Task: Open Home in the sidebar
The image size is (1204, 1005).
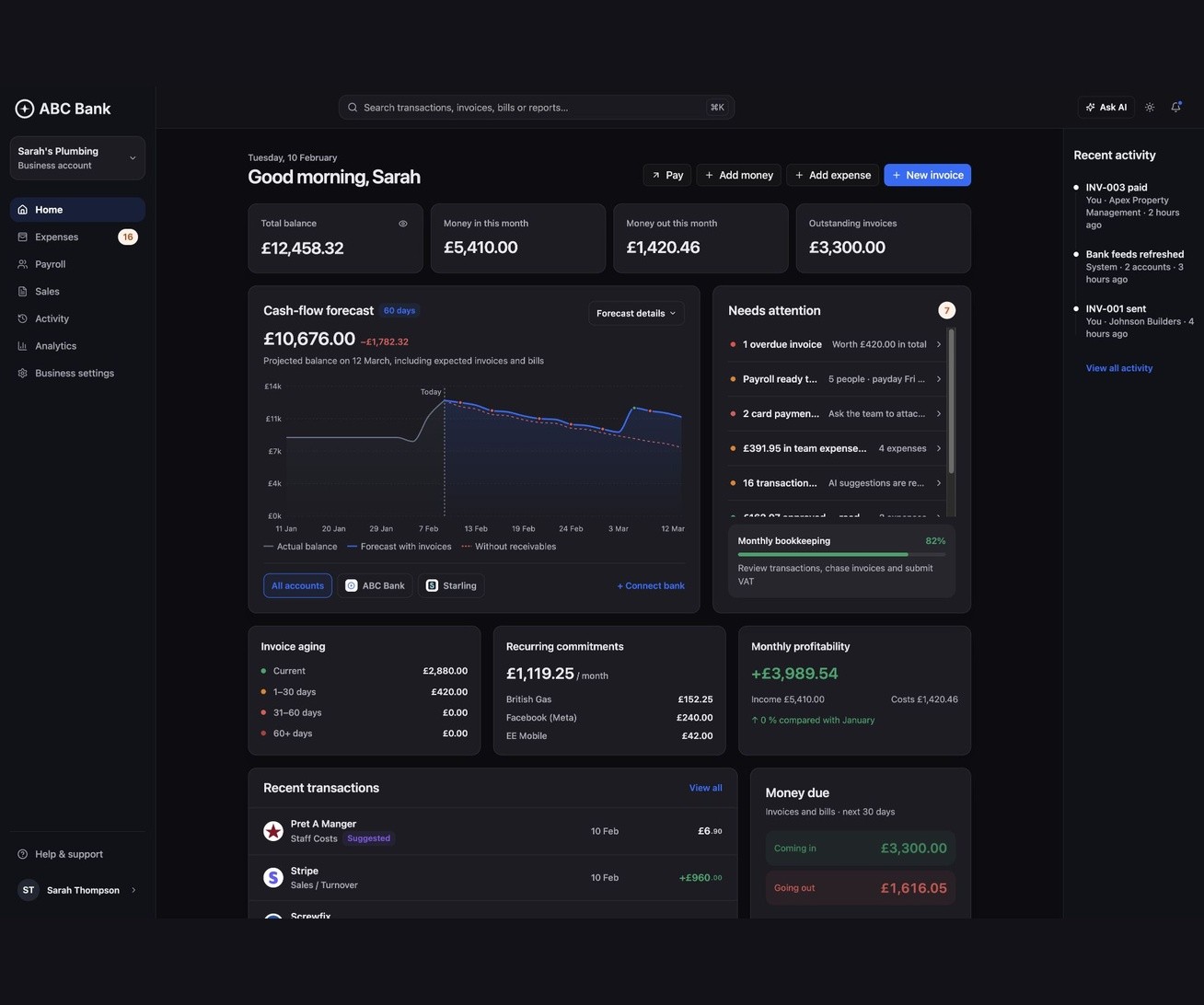Action: point(77,210)
